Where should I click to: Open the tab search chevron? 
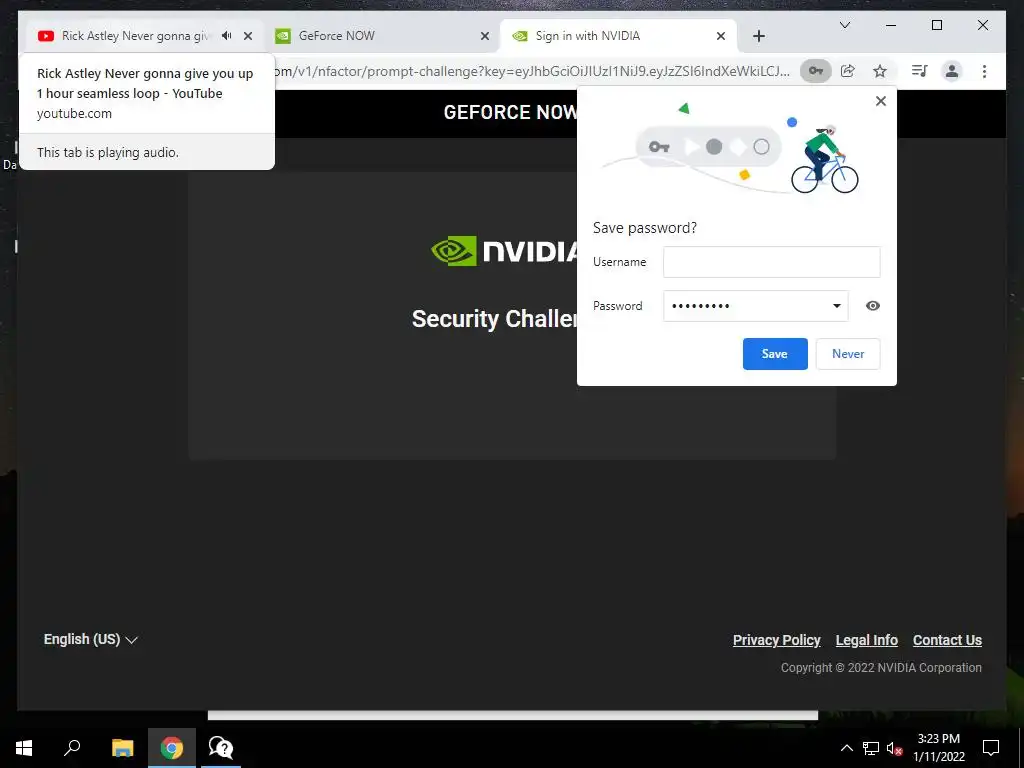844,25
